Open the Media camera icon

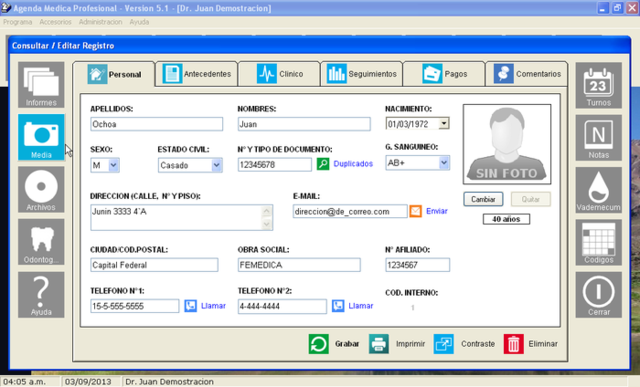[x=41, y=137]
